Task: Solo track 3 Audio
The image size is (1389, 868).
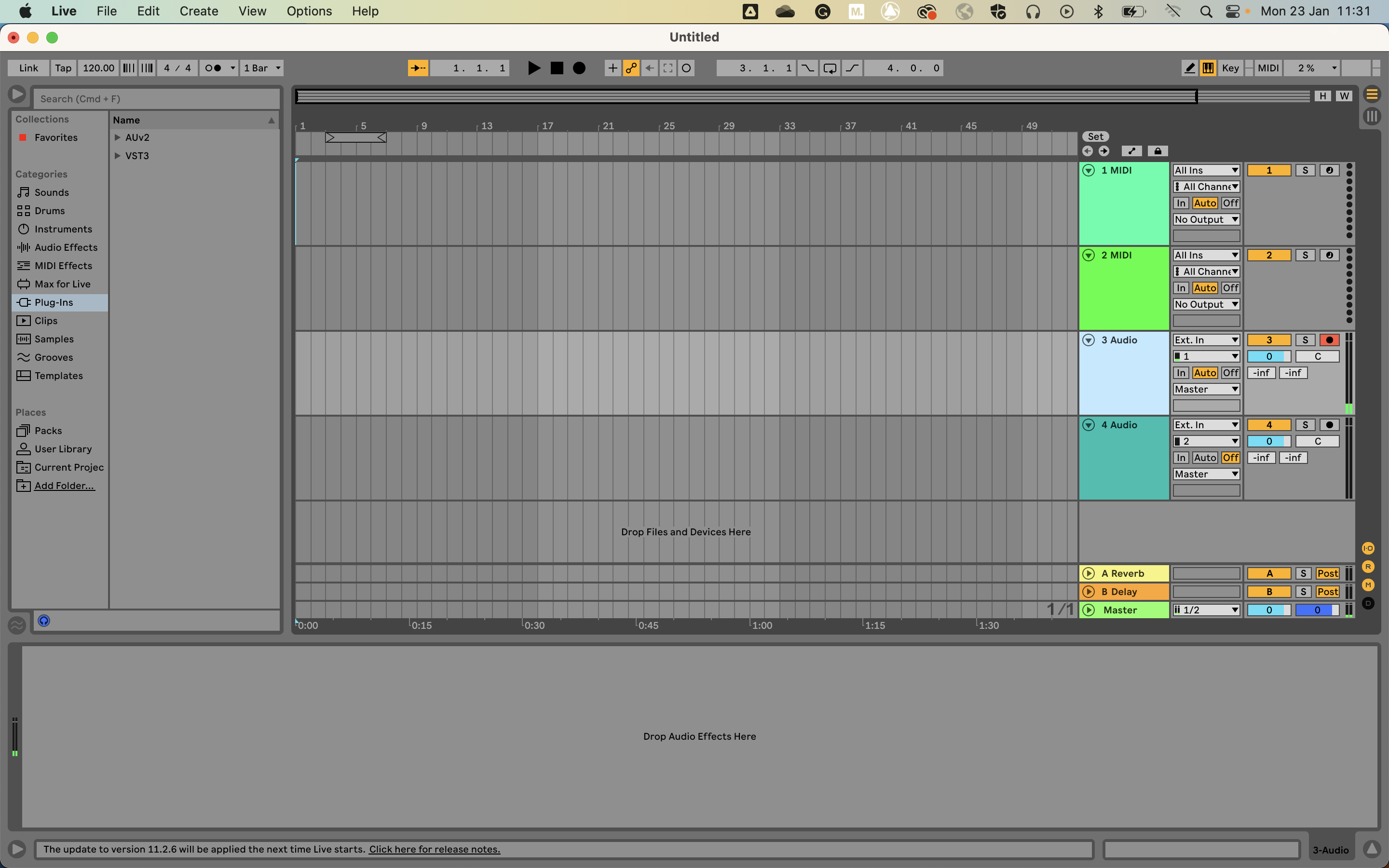Action: click(1305, 339)
